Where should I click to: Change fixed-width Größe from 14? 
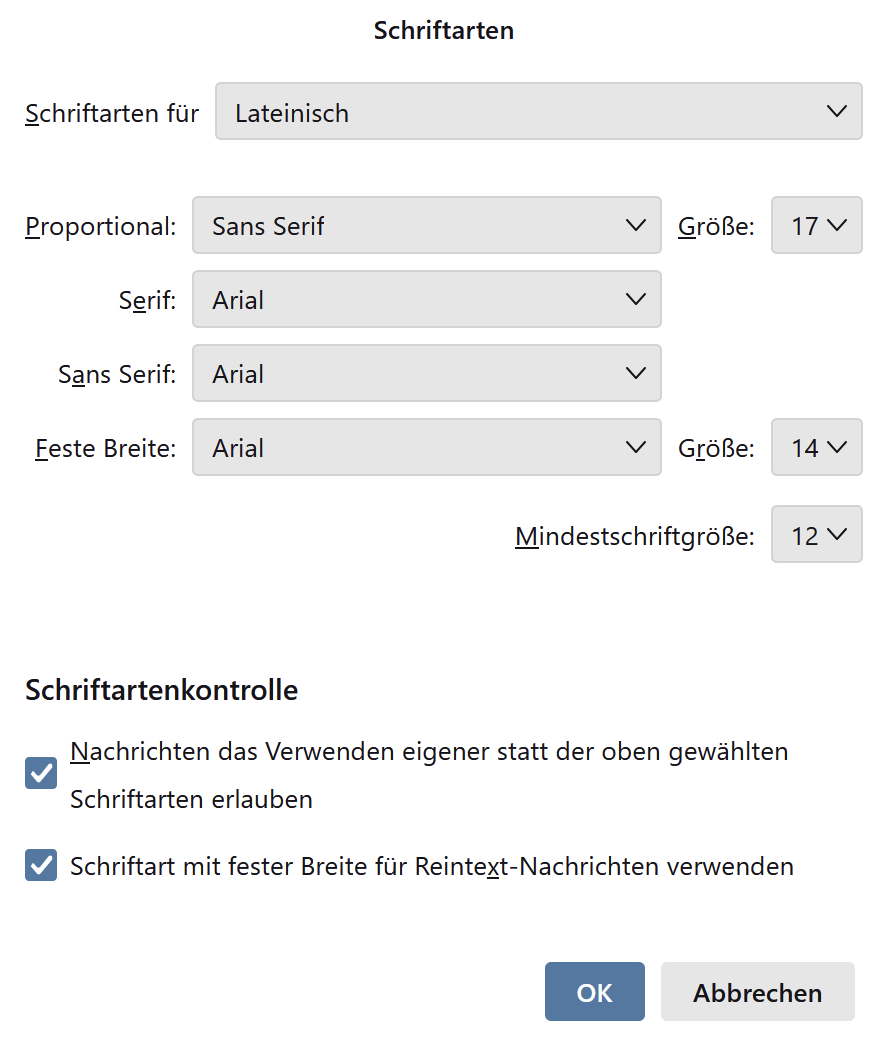pos(816,447)
